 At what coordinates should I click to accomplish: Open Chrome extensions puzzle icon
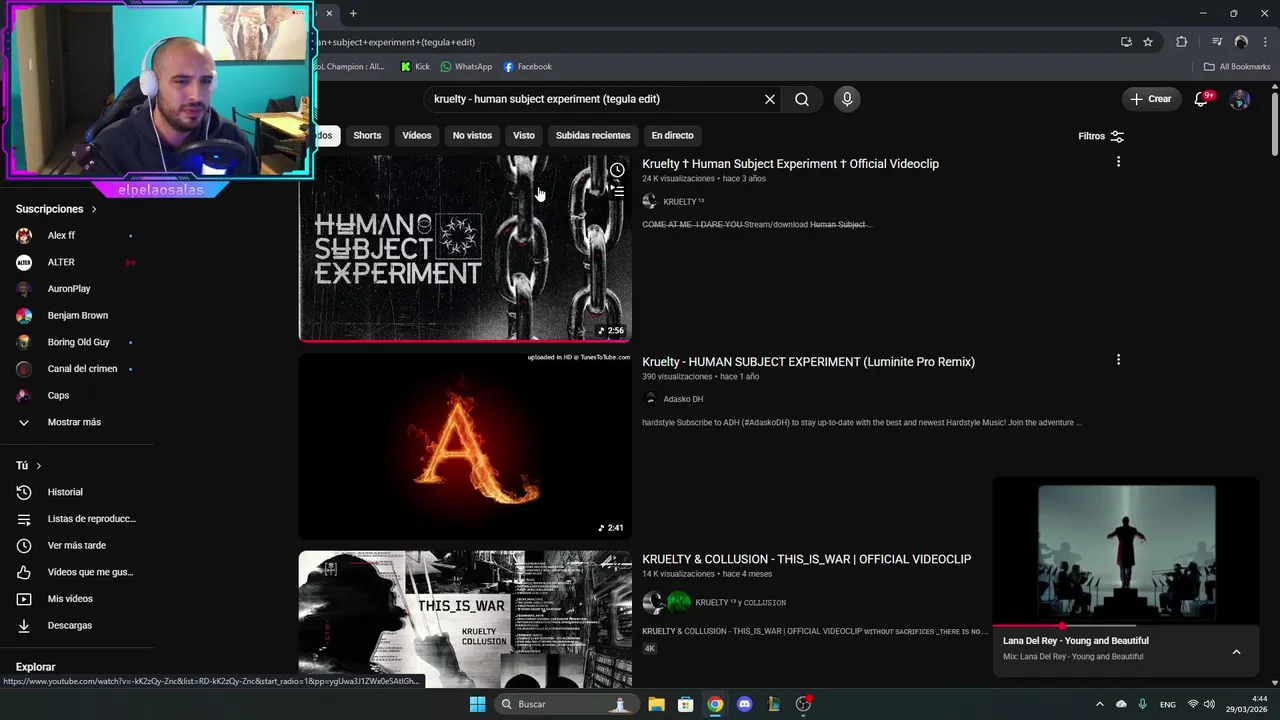[1182, 42]
